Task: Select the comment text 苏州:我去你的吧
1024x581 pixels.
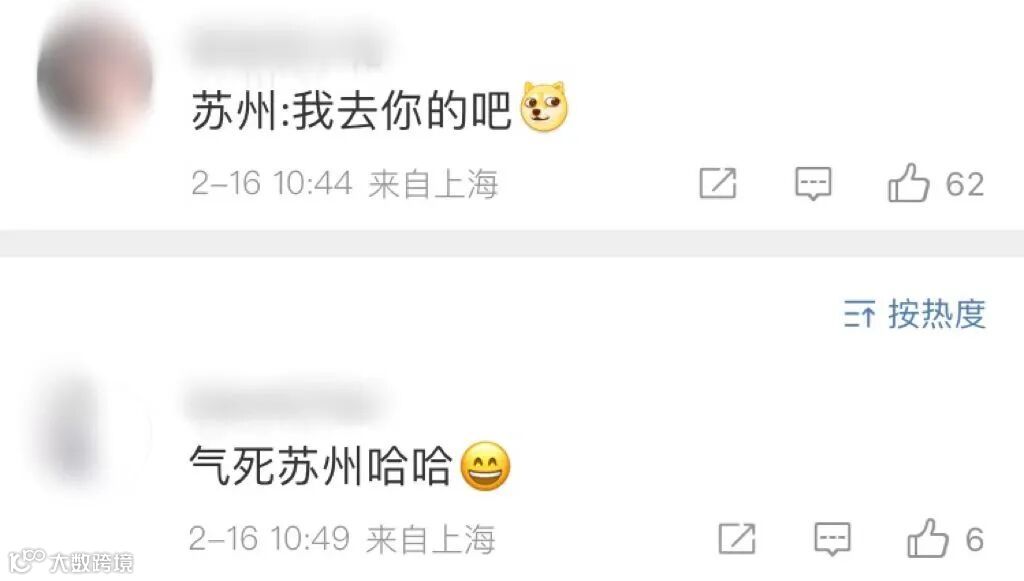Action: [351, 111]
